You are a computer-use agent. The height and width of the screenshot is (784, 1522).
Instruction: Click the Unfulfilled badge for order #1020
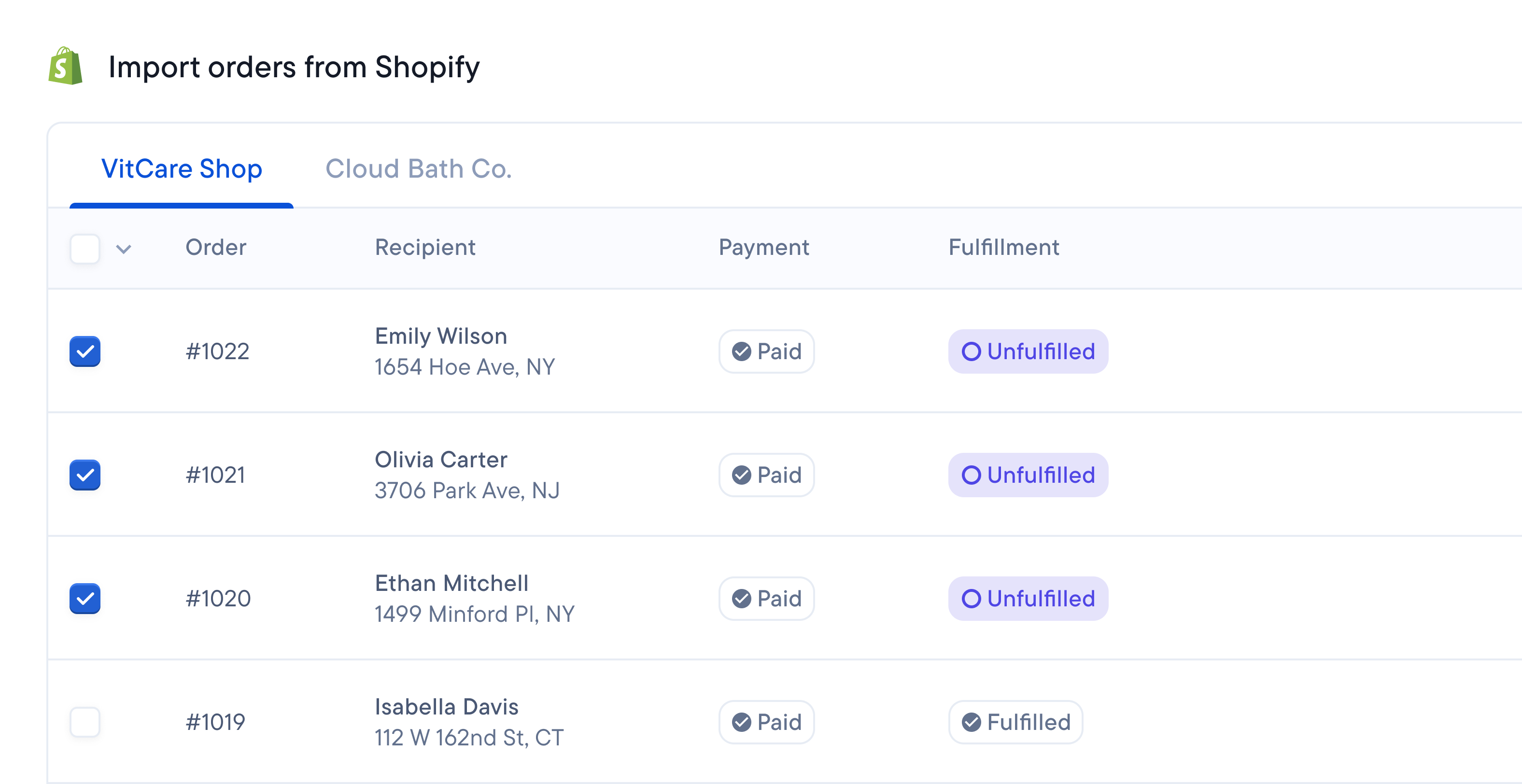tap(1028, 599)
